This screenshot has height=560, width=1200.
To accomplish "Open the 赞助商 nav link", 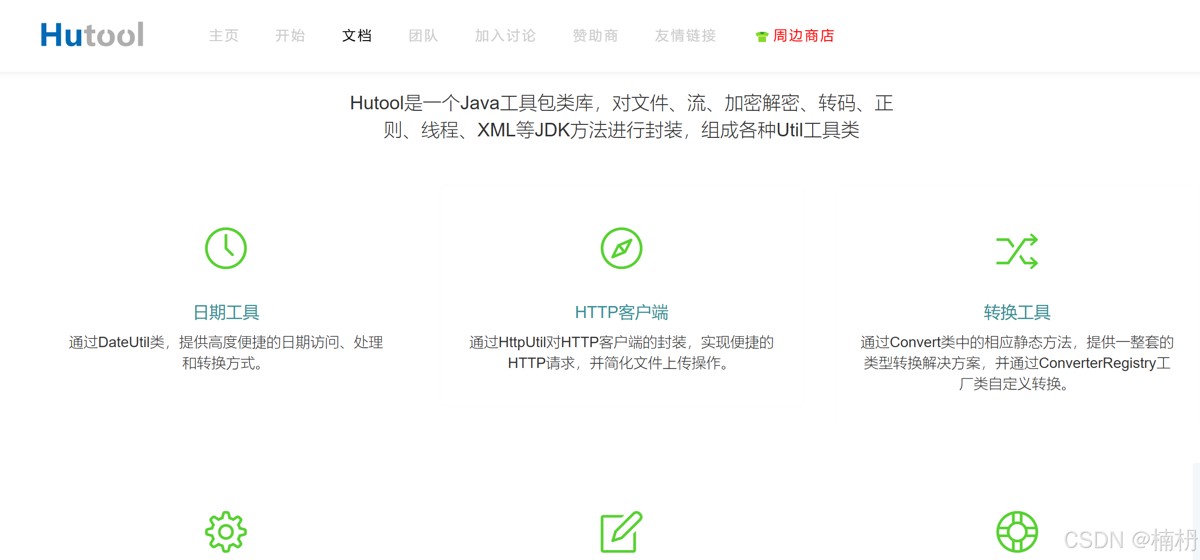I will pyautogui.click(x=595, y=35).
